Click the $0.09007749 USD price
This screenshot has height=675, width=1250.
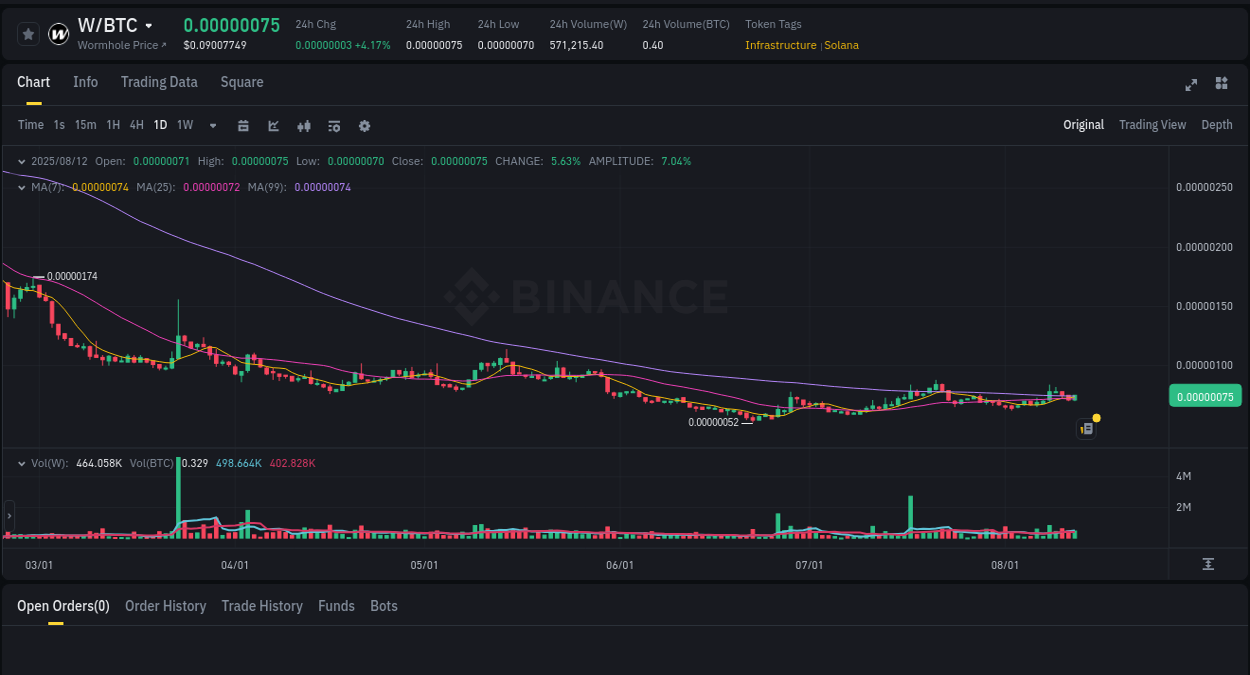click(x=215, y=45)
